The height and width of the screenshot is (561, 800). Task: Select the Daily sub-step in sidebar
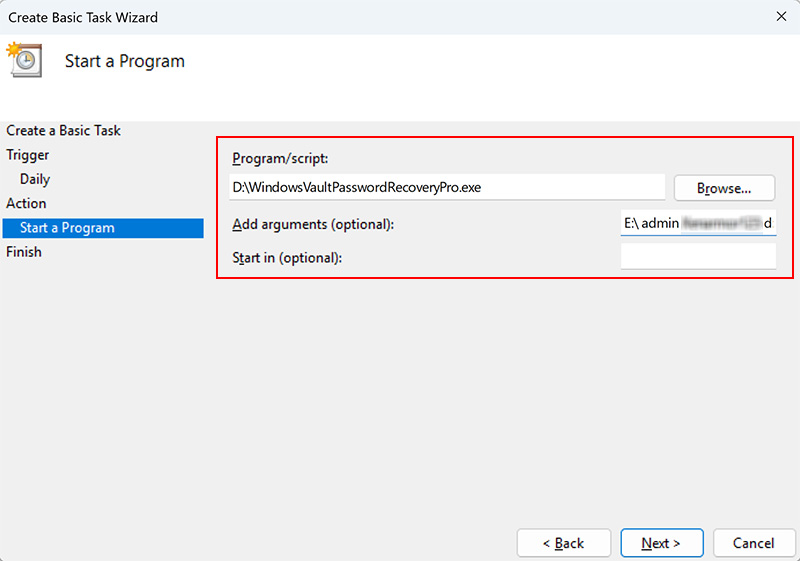point(35,179)
